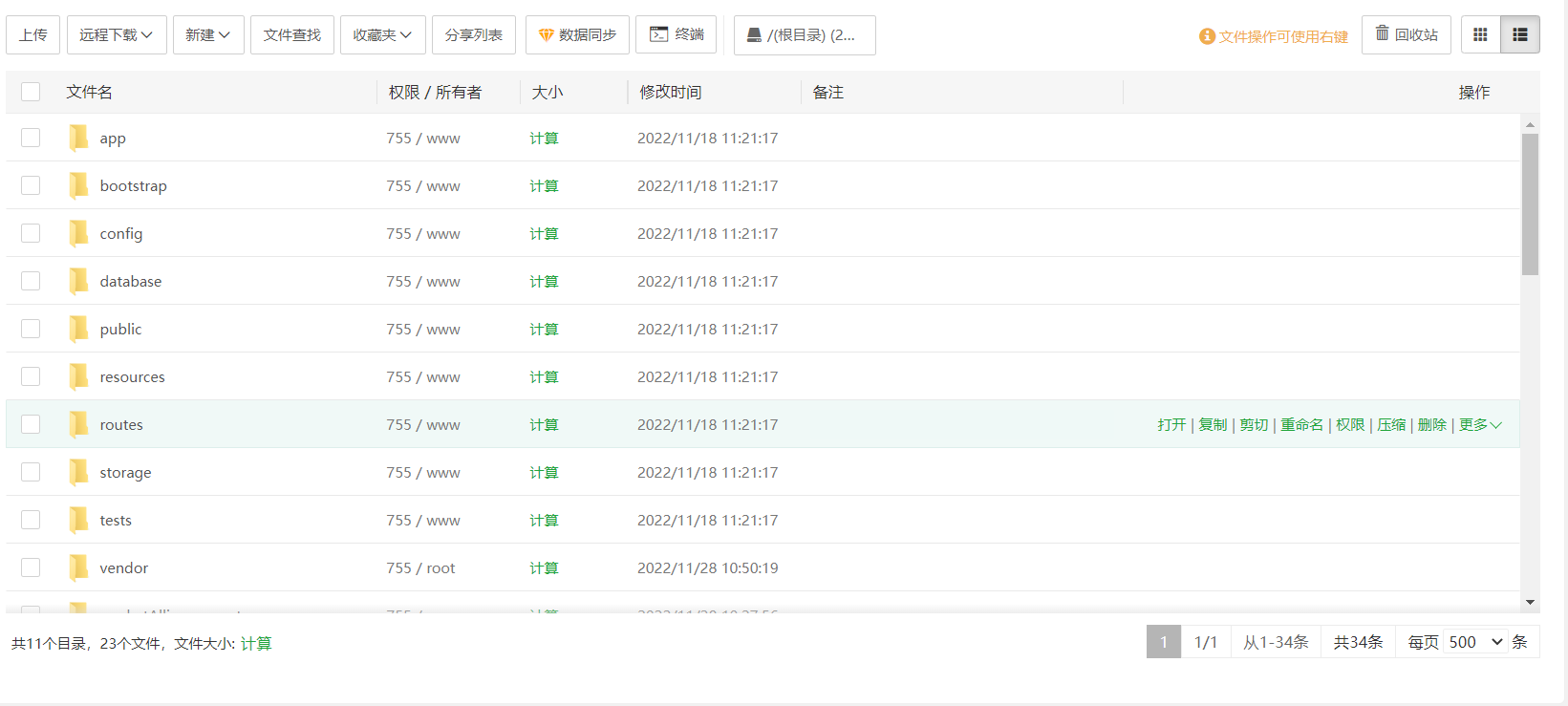Click 权限 action for routes folder
Image resolution: width=1568 pixels, height=706 pixels.
tap(1350, 424)
